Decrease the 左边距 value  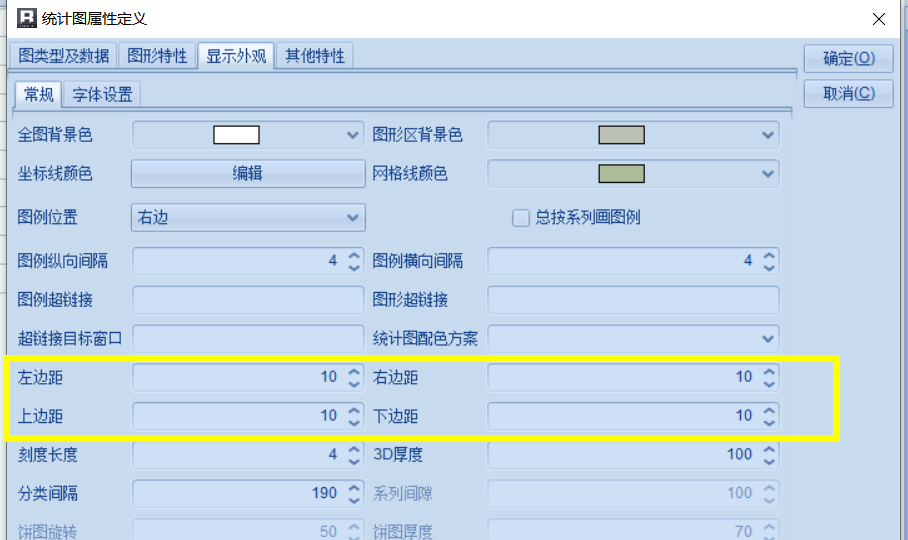coord(354,384)
